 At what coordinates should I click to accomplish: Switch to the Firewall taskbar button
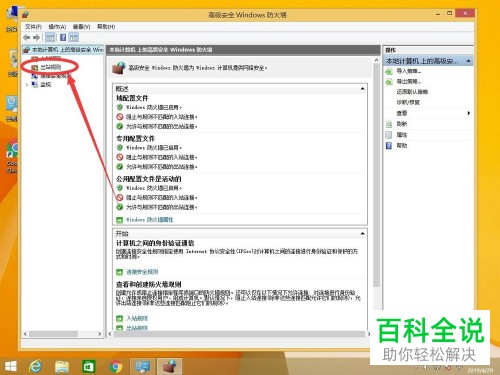click(169, 366)
